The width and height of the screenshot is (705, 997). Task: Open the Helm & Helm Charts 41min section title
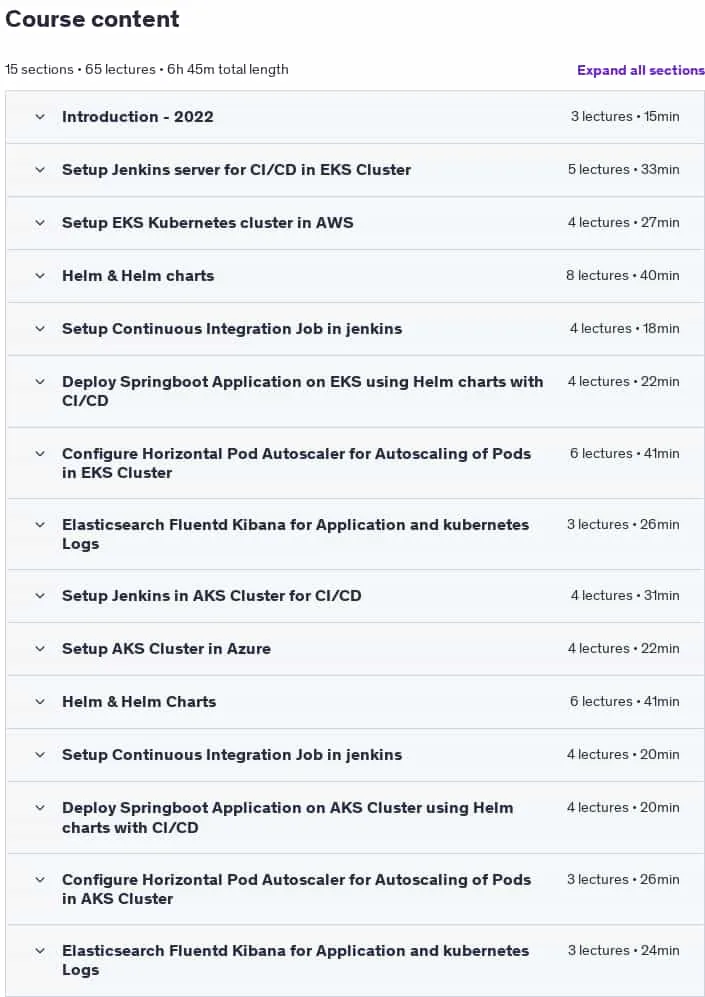tap(139, 702)
